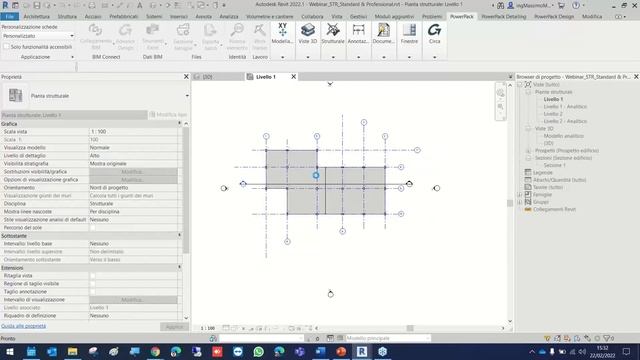Screen dimensions: 640x360
Task: Click Modifica for Sostituzioni visibilità/grafica
Action: coord(133,172)
